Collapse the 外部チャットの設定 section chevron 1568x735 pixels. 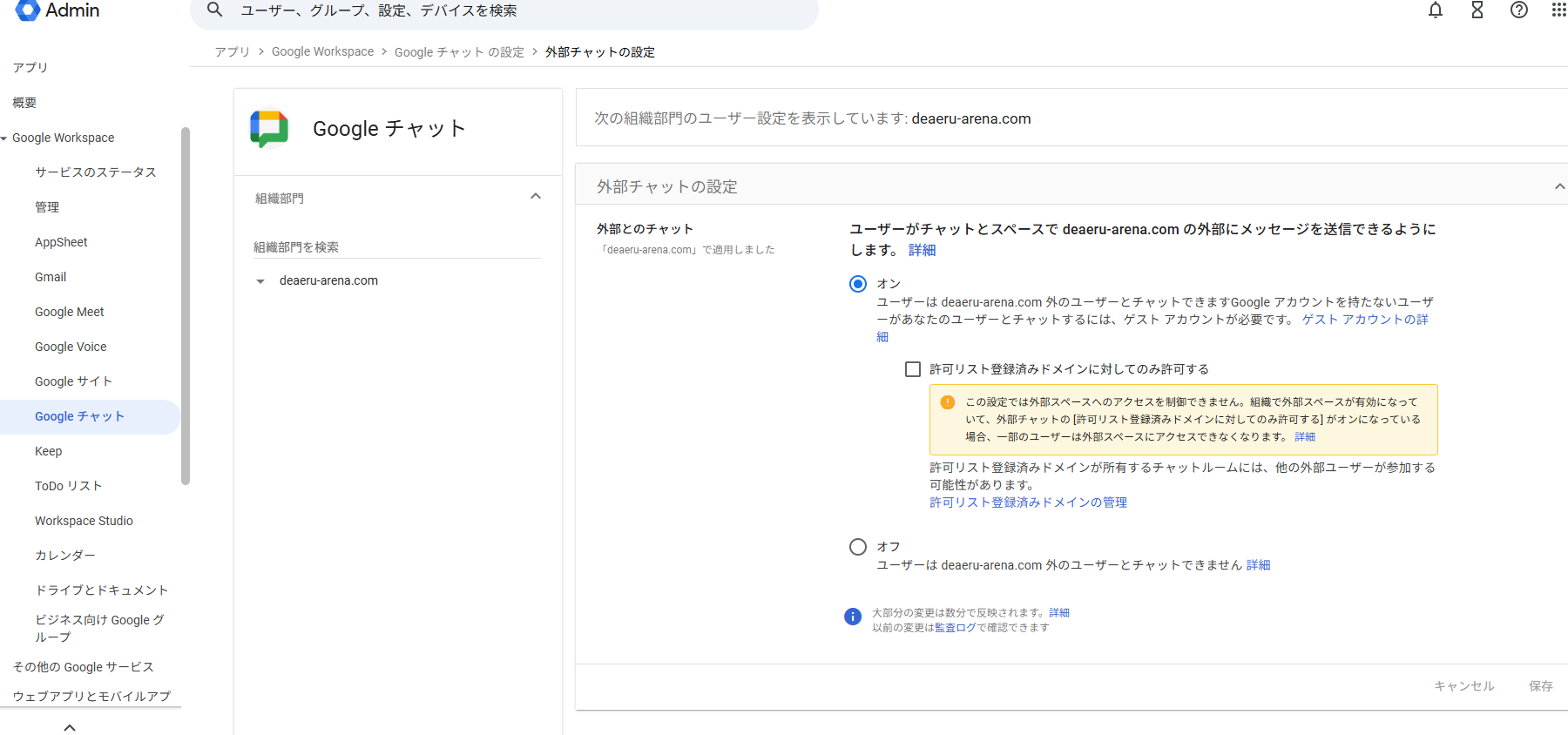[1559, 186]
